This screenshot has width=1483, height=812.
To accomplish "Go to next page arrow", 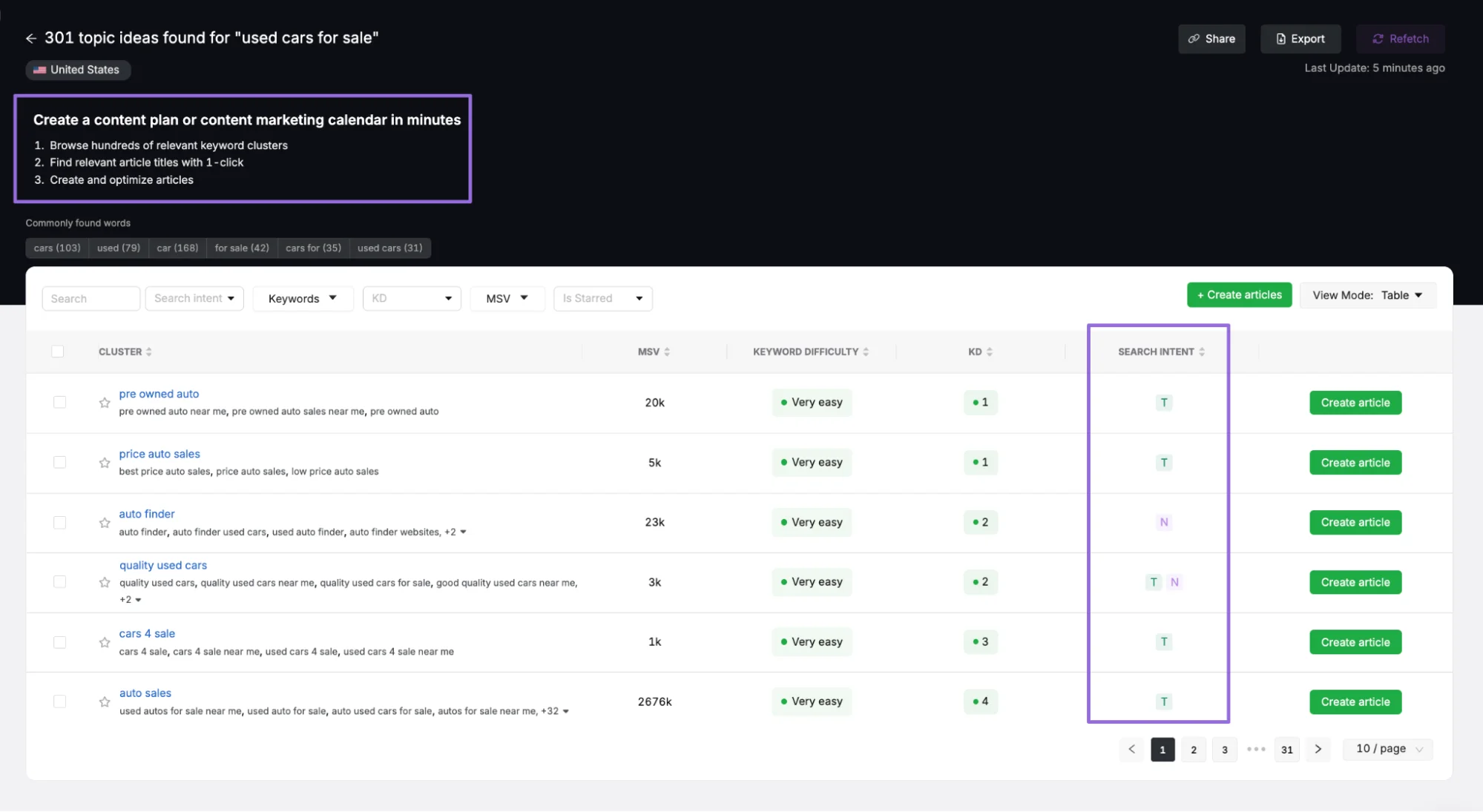I will pyautogui.click(x=1318, y=749).
